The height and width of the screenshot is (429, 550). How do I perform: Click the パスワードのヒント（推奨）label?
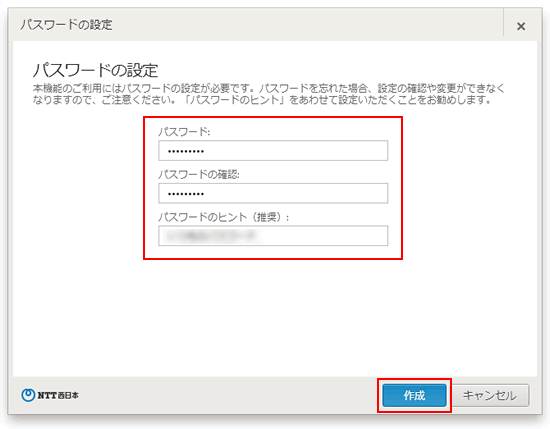click(224, 217)
